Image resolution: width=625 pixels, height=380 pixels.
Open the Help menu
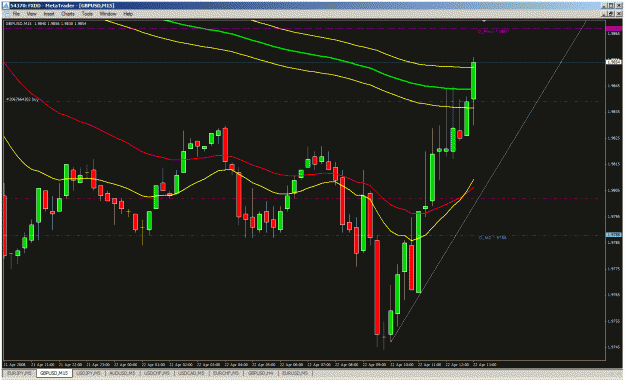[x=128, y=14]
